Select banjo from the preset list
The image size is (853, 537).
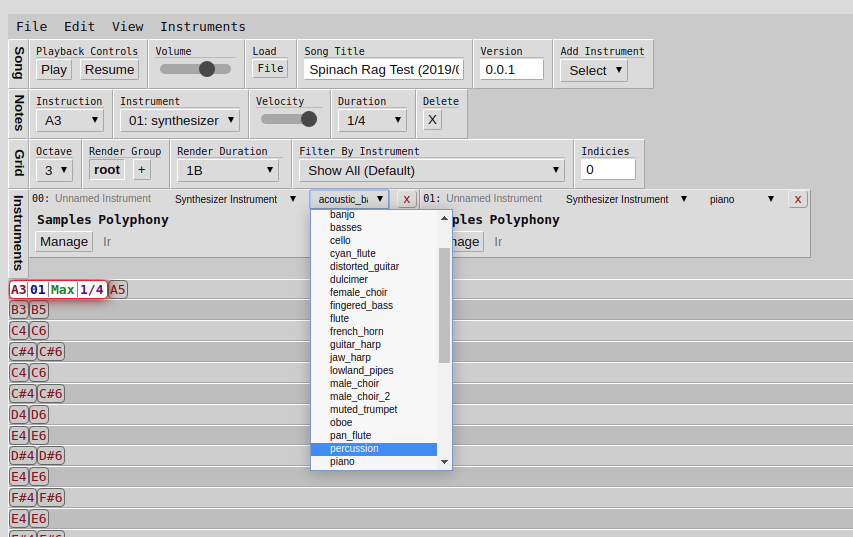374,214
